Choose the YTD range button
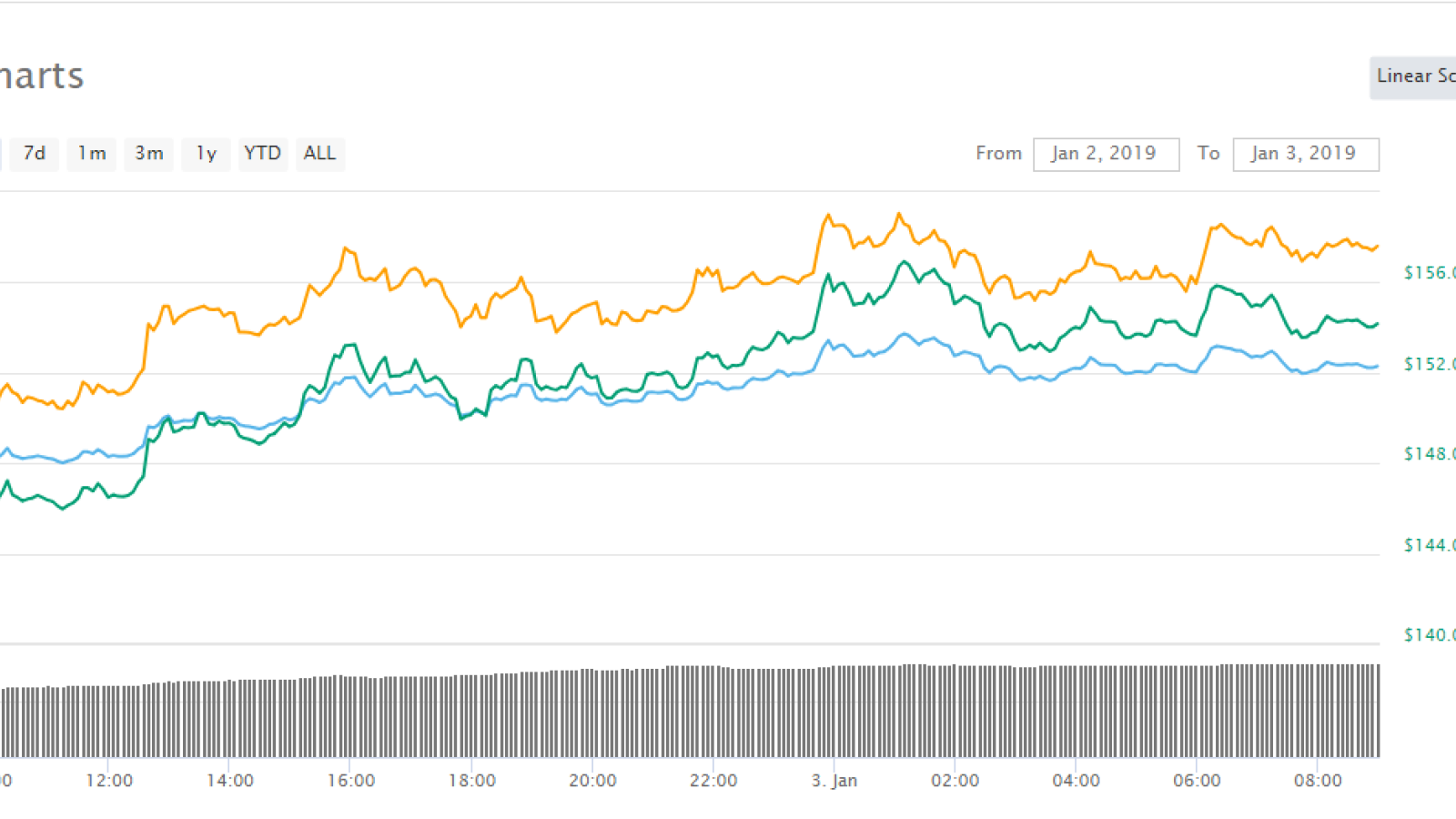Image resolution: width=1456 pixels, height=819 pixels. [263, 154]
